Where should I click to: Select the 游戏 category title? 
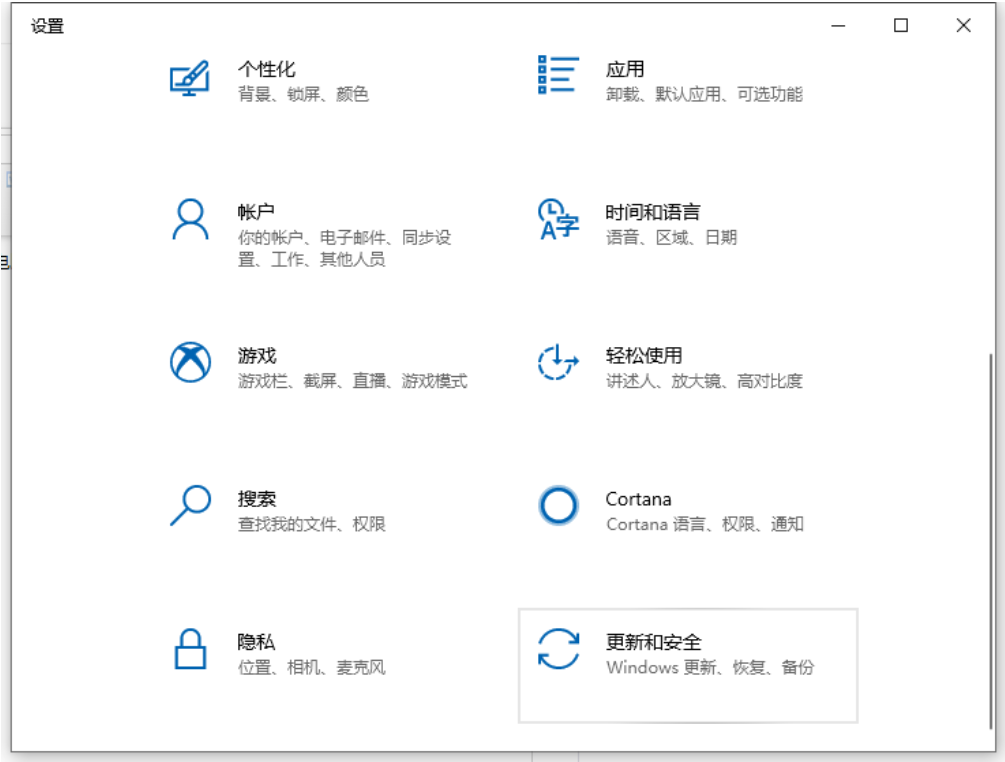pyautogui.click(x=257, y=355)
